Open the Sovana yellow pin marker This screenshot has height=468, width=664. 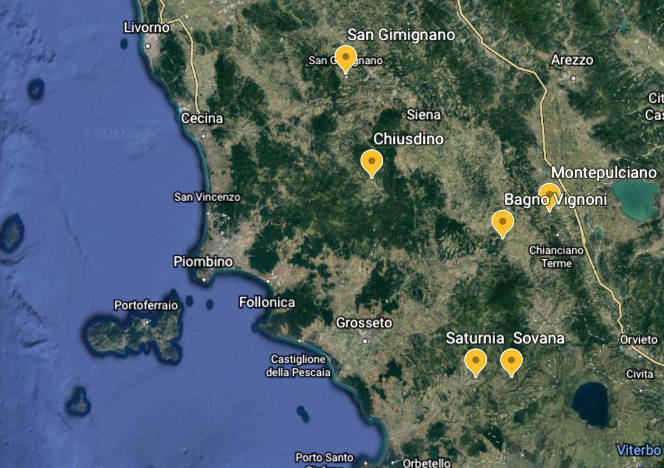[x=511, y=361]
